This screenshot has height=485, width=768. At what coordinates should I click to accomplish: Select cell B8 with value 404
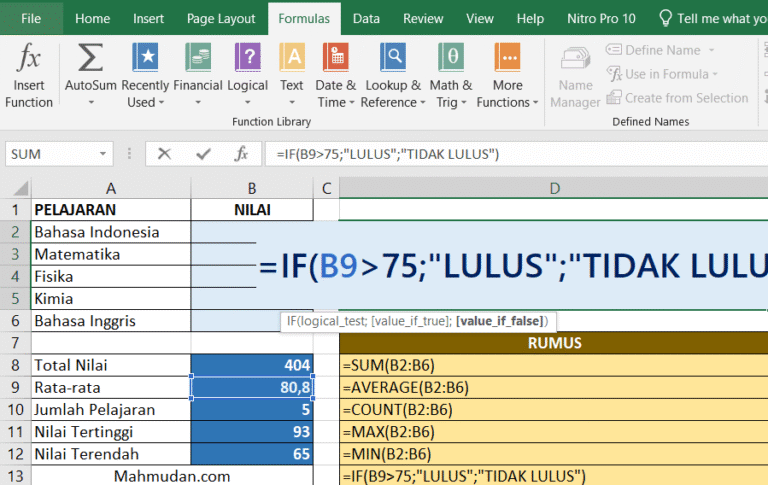pyautogui.click(x=251, y=365)
